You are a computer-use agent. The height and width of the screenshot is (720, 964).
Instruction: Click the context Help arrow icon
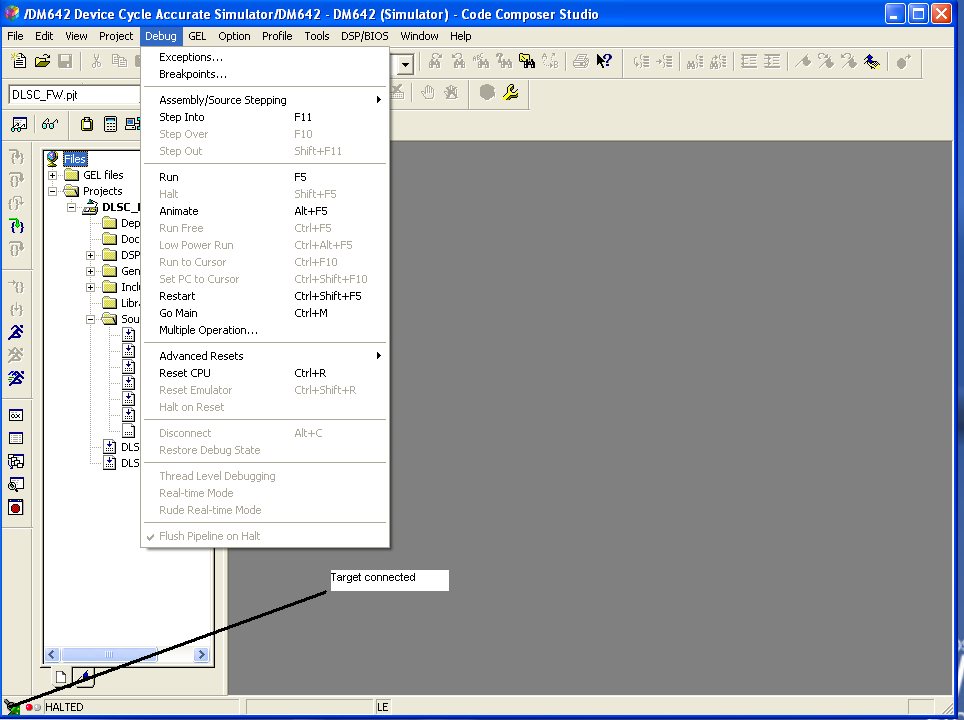pyautogui.click(x=604, y=61)
